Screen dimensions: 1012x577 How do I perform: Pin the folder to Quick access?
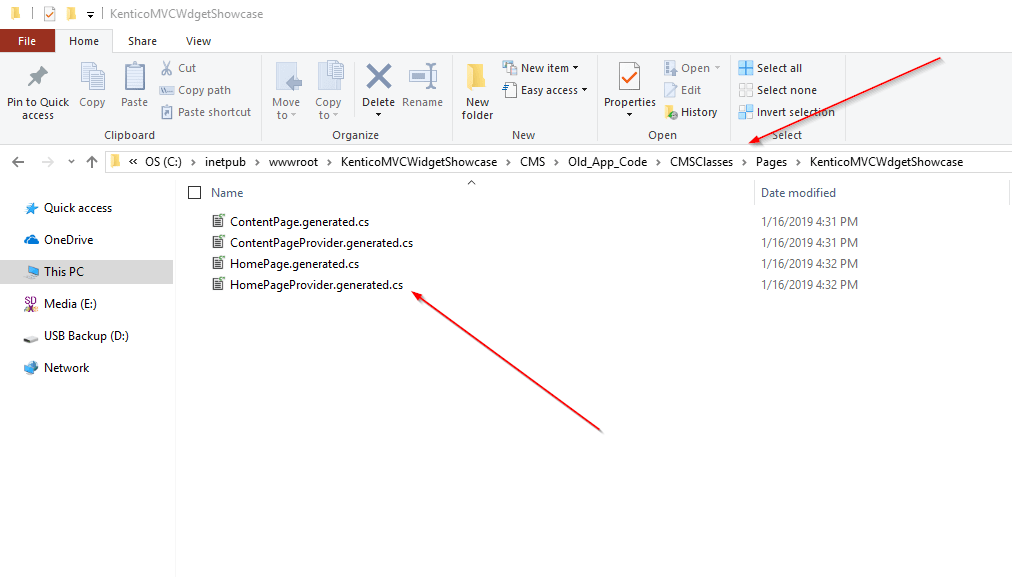point(37,91)
